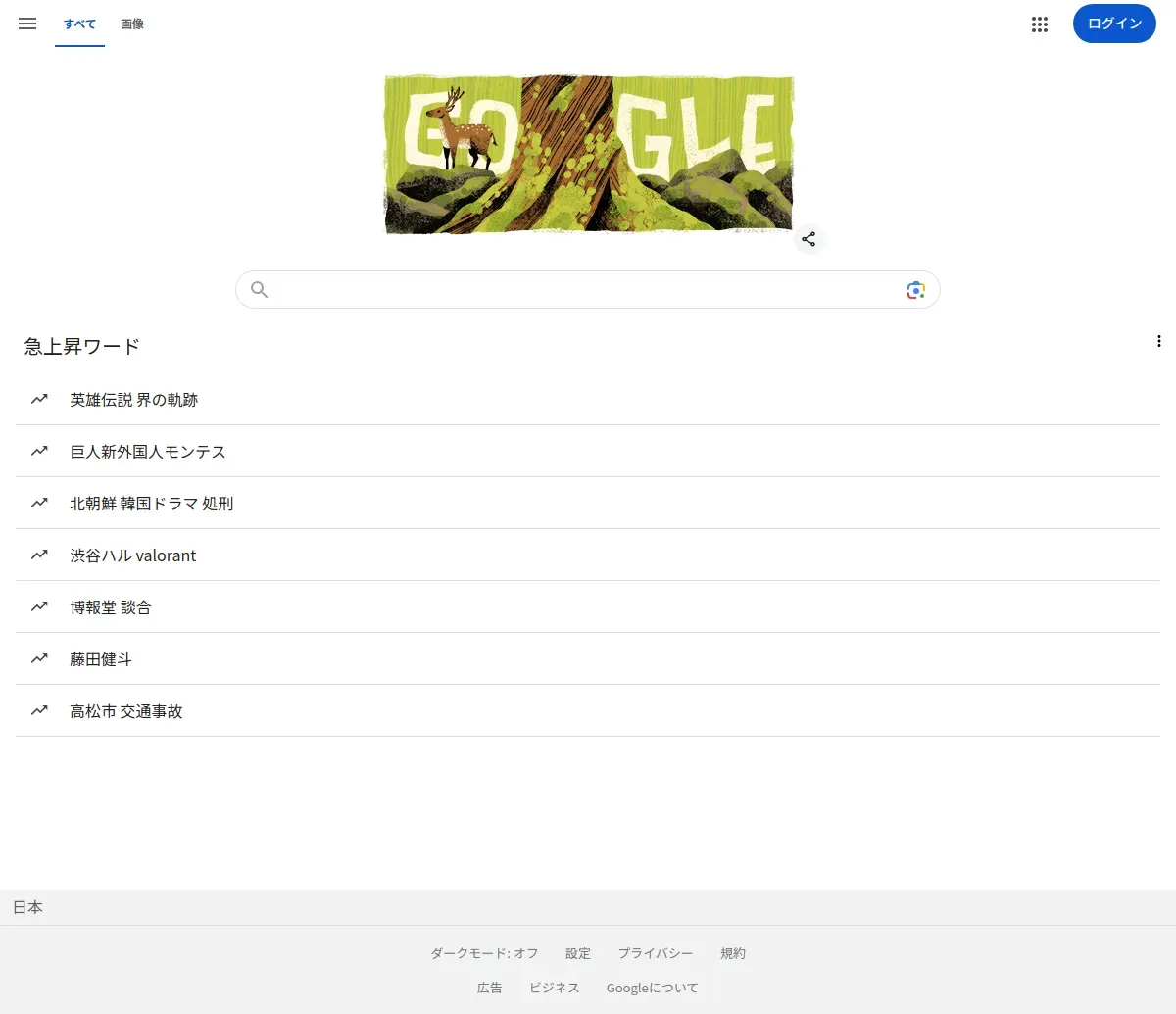Open the ビジネス footer link
The width and height of the screenshot is (1176, 1014).
coord(555,988)
